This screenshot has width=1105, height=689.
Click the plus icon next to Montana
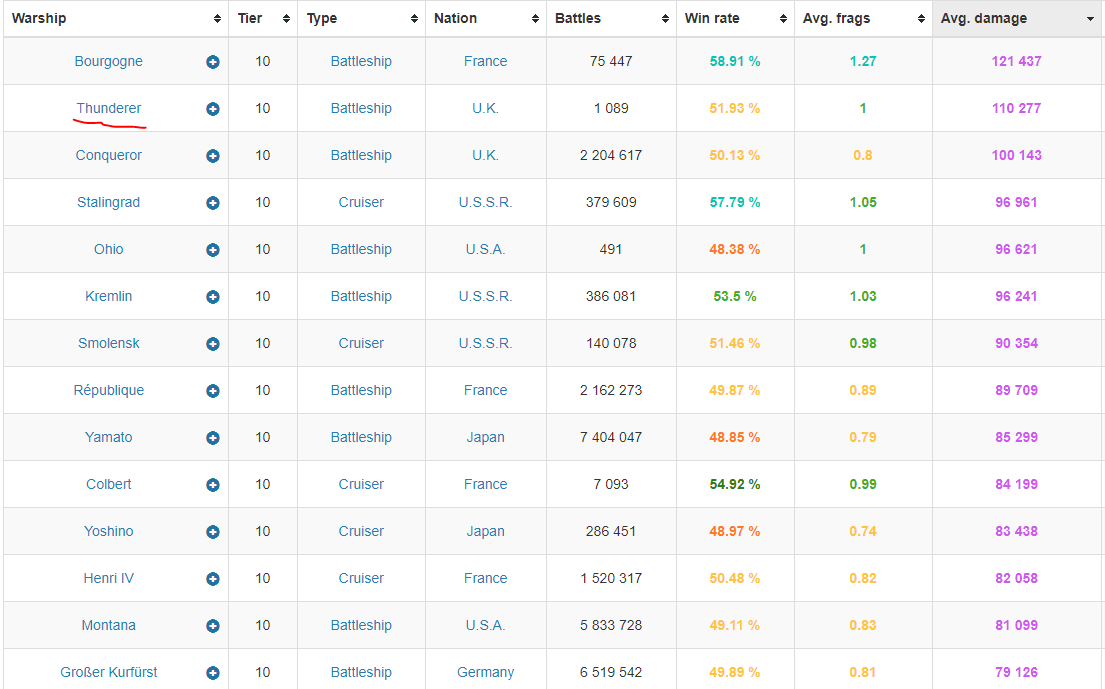[212, 626]
